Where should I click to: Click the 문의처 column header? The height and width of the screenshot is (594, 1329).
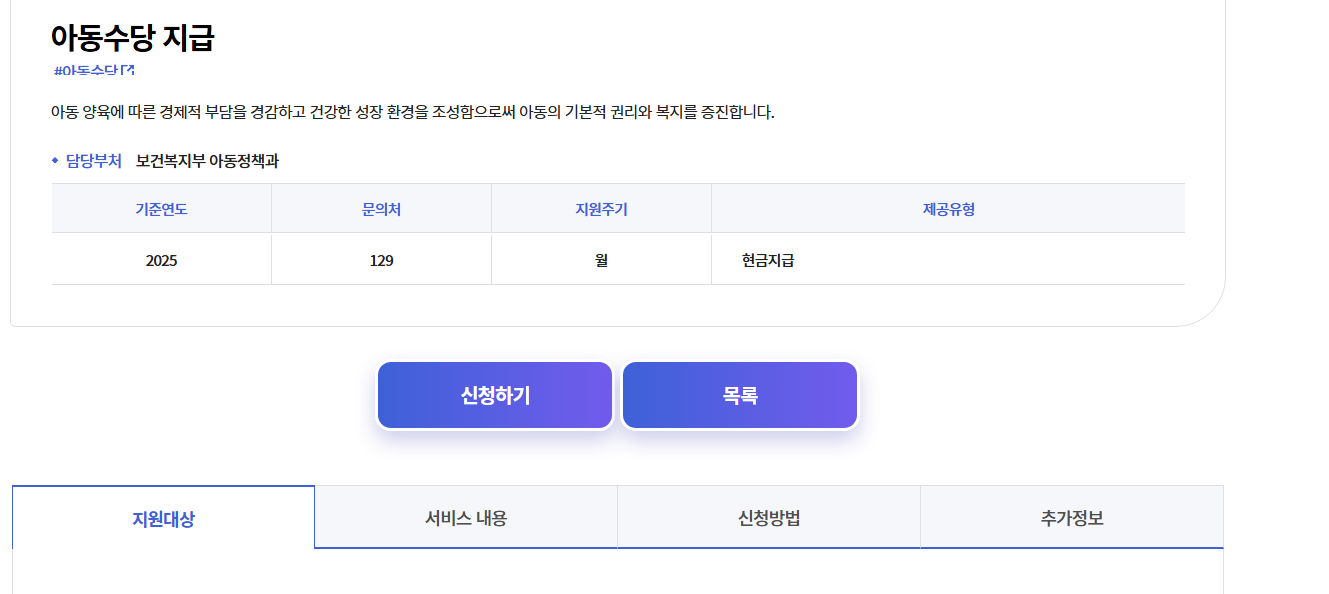click(381, 207)
